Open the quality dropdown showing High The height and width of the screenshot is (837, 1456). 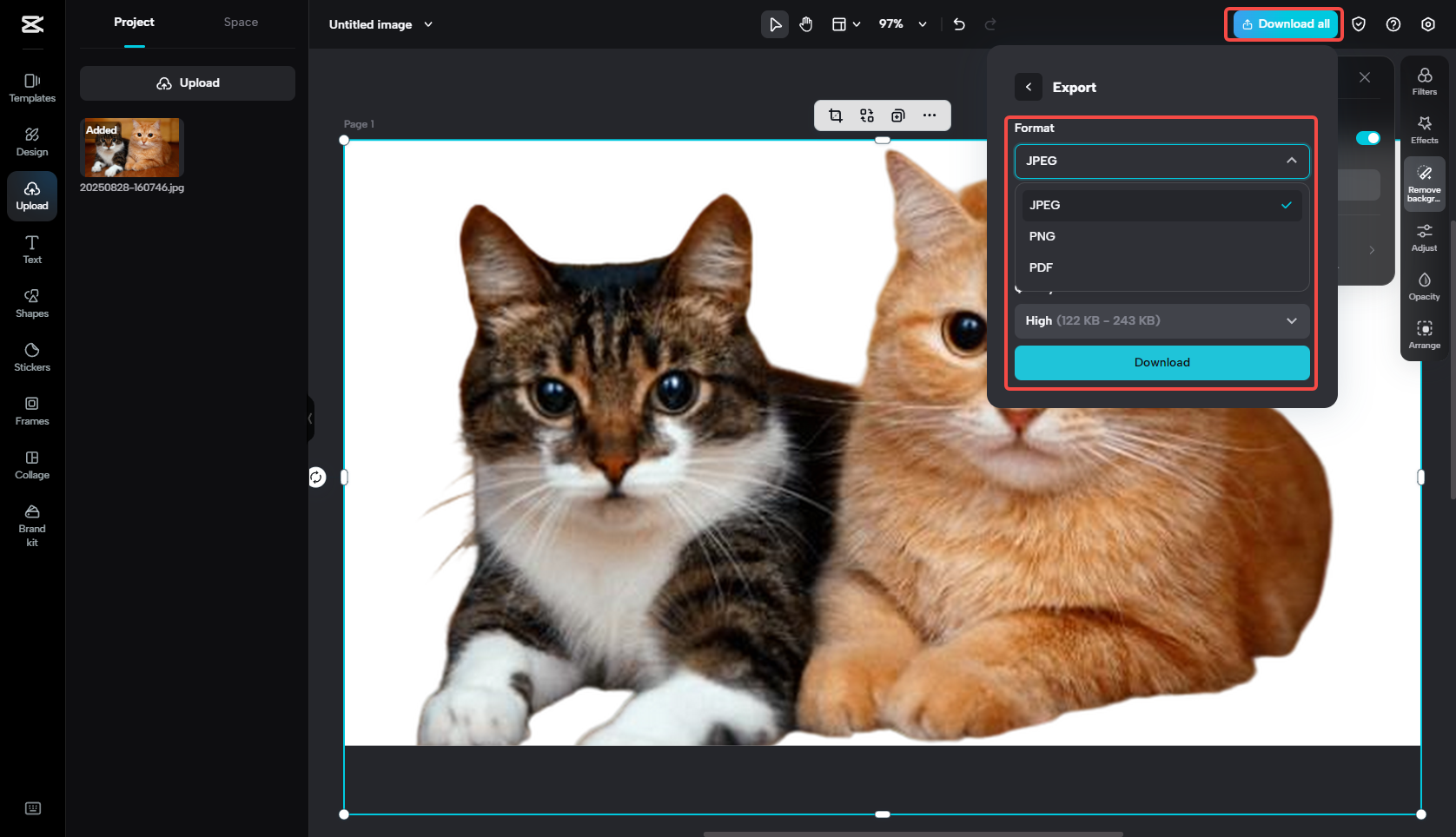pyautogui.click(x=1161, y=320)
